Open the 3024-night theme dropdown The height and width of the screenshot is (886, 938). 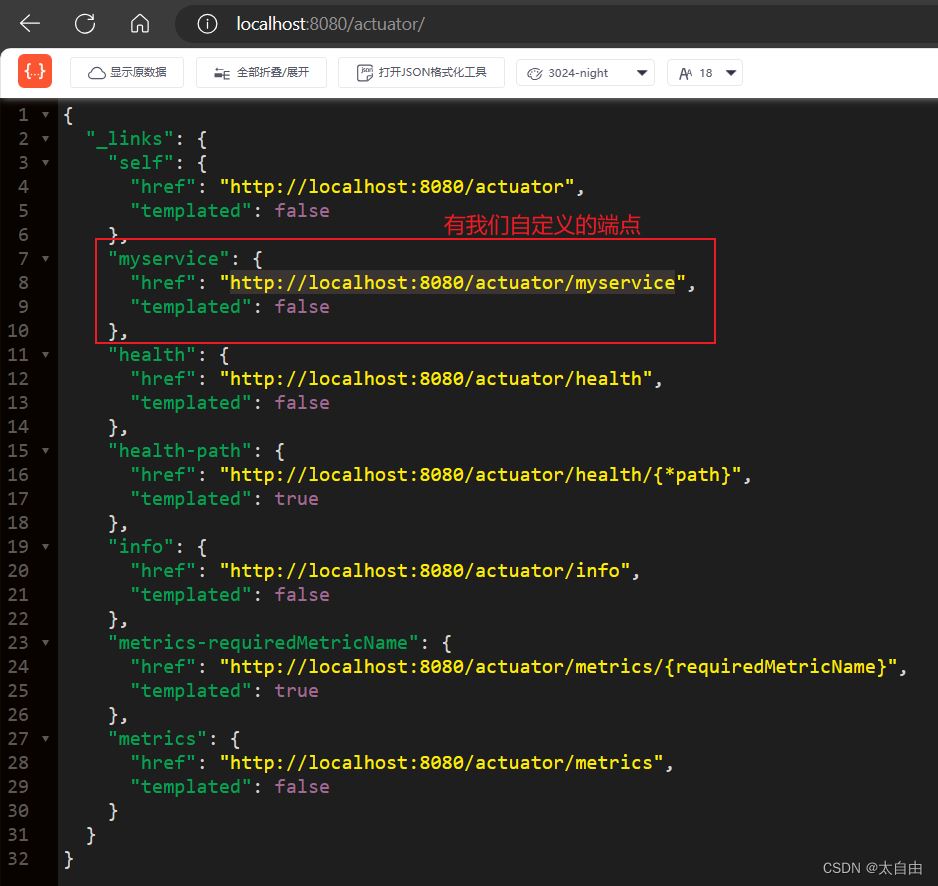point(585,73)
